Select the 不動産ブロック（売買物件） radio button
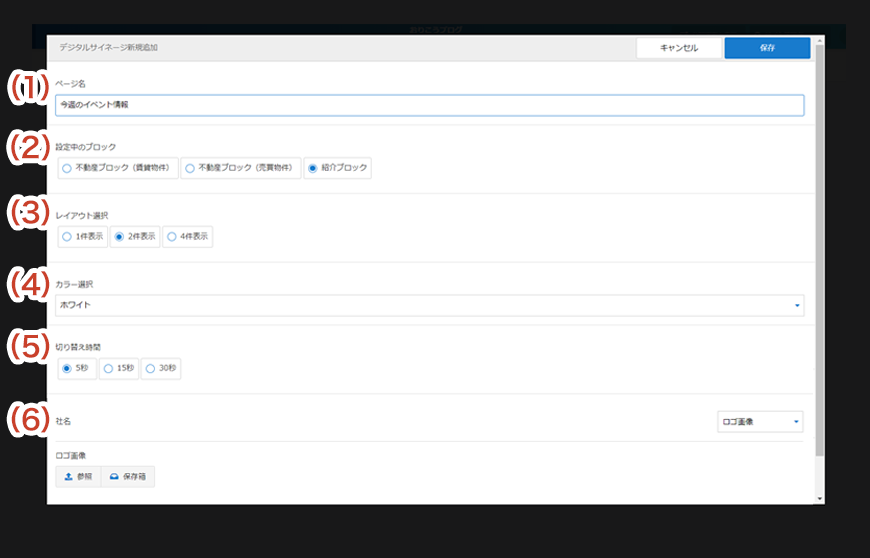870x558 pixels. (190, 168)
